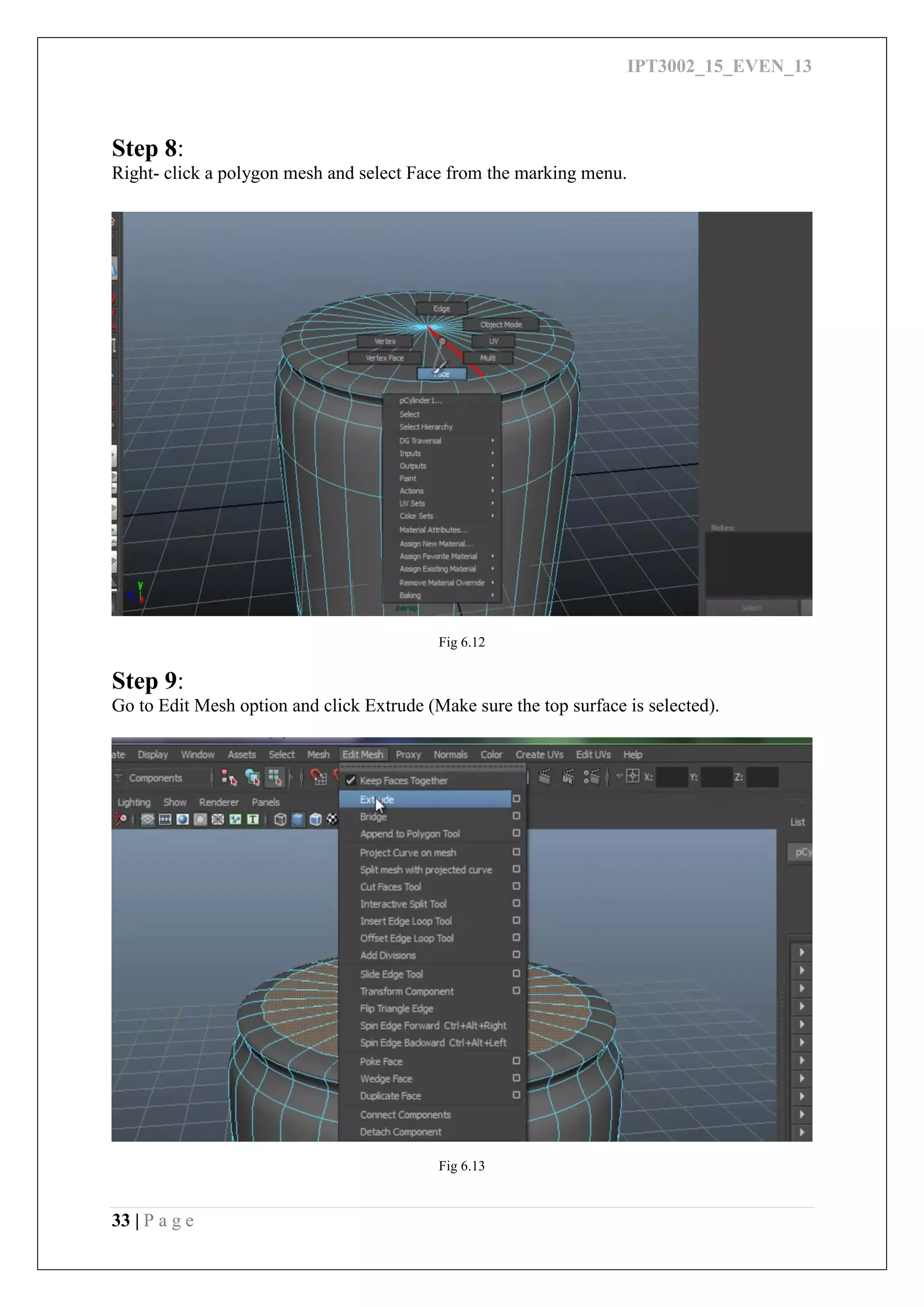The image size is (924, 1307).
Task: Click inside the Notes text area
Action: coord(758,564)
